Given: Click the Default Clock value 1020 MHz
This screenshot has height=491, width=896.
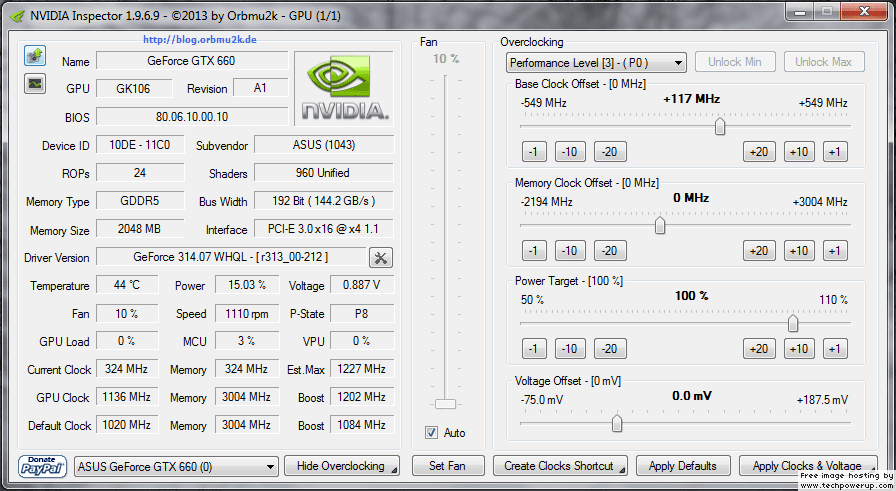Looking at the screenshot, I should click(127, 425).
